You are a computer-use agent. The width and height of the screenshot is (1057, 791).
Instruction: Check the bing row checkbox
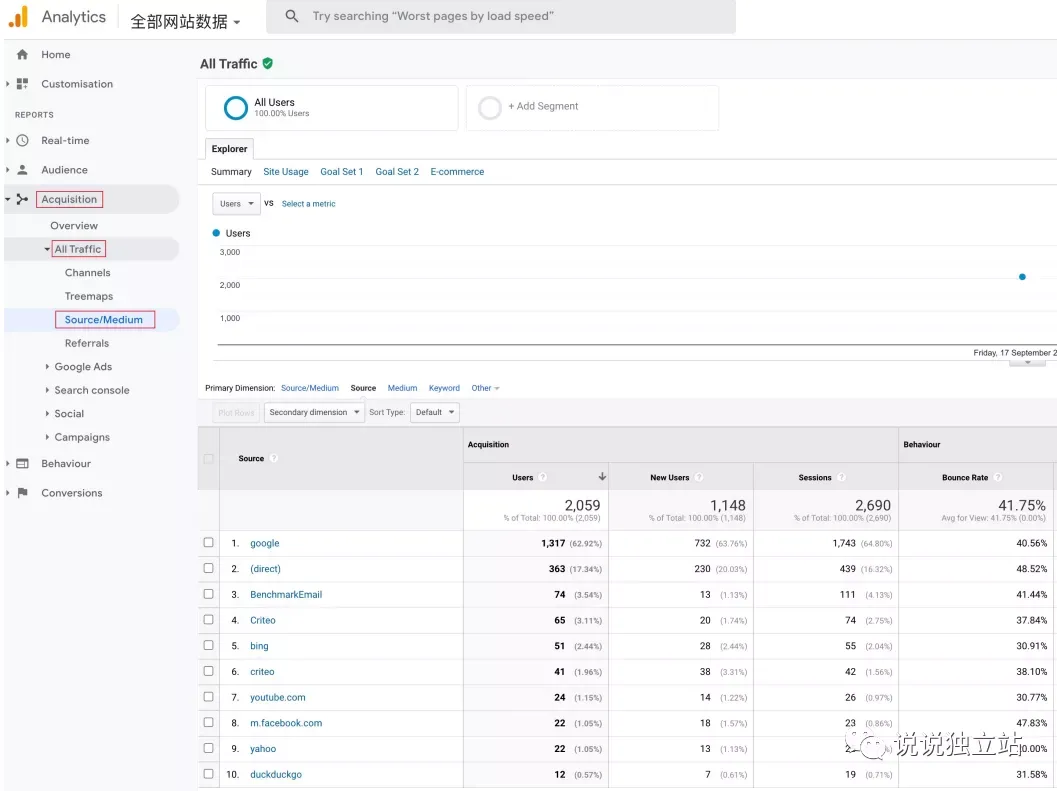tap(208, 645)
